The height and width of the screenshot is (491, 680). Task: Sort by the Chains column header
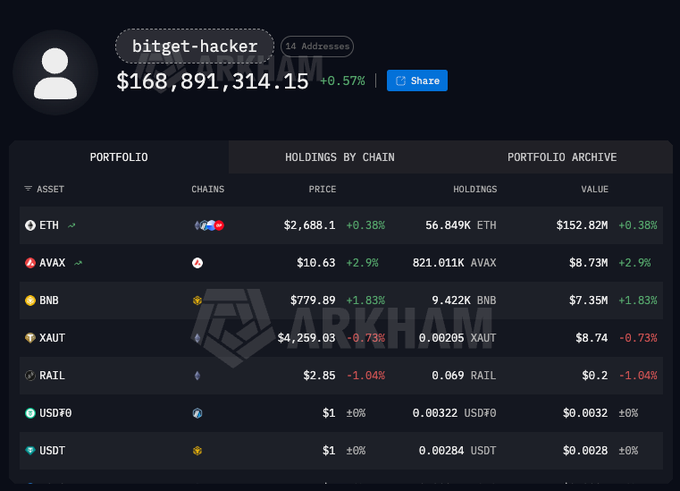coord(208,189)
